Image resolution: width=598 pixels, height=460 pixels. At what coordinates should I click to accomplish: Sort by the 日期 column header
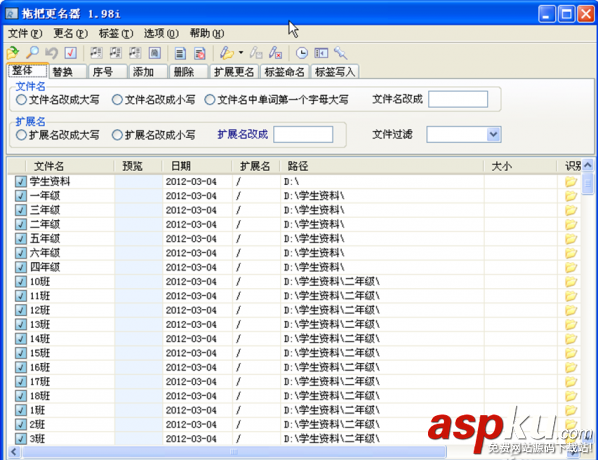197,166
